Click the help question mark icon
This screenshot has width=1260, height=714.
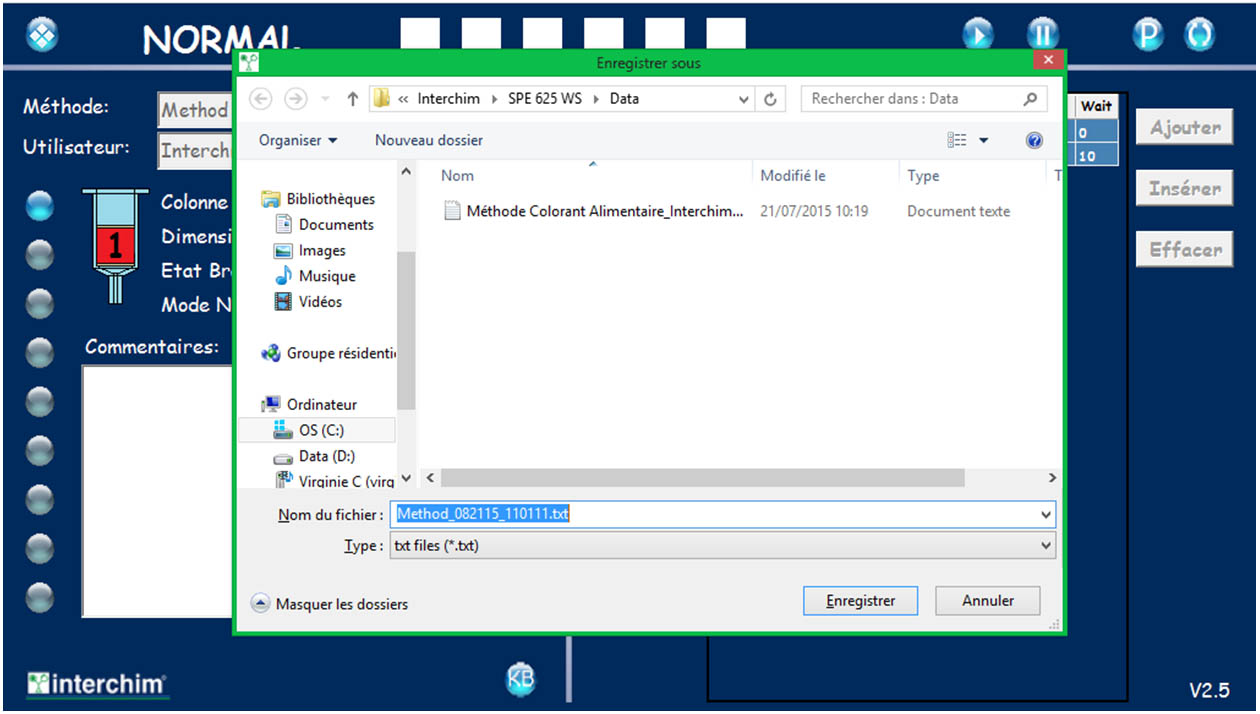pos(1035,141)
